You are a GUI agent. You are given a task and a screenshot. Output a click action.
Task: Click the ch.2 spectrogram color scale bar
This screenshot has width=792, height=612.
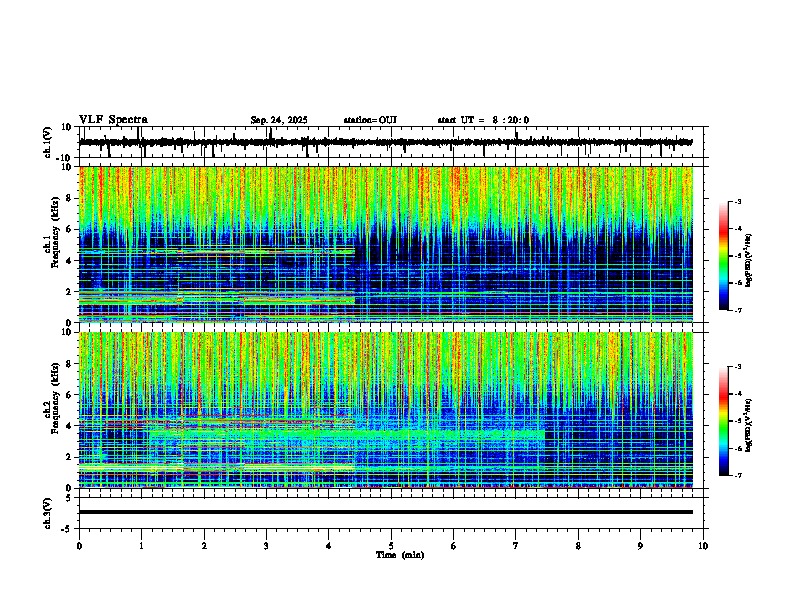[x=723, y=421]
